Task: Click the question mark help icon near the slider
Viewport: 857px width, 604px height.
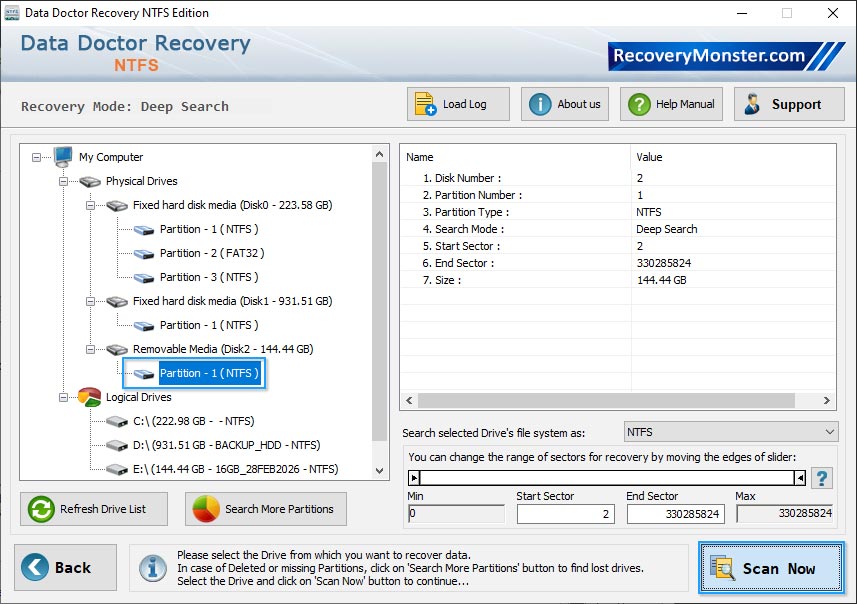Action: click(822, 478)
